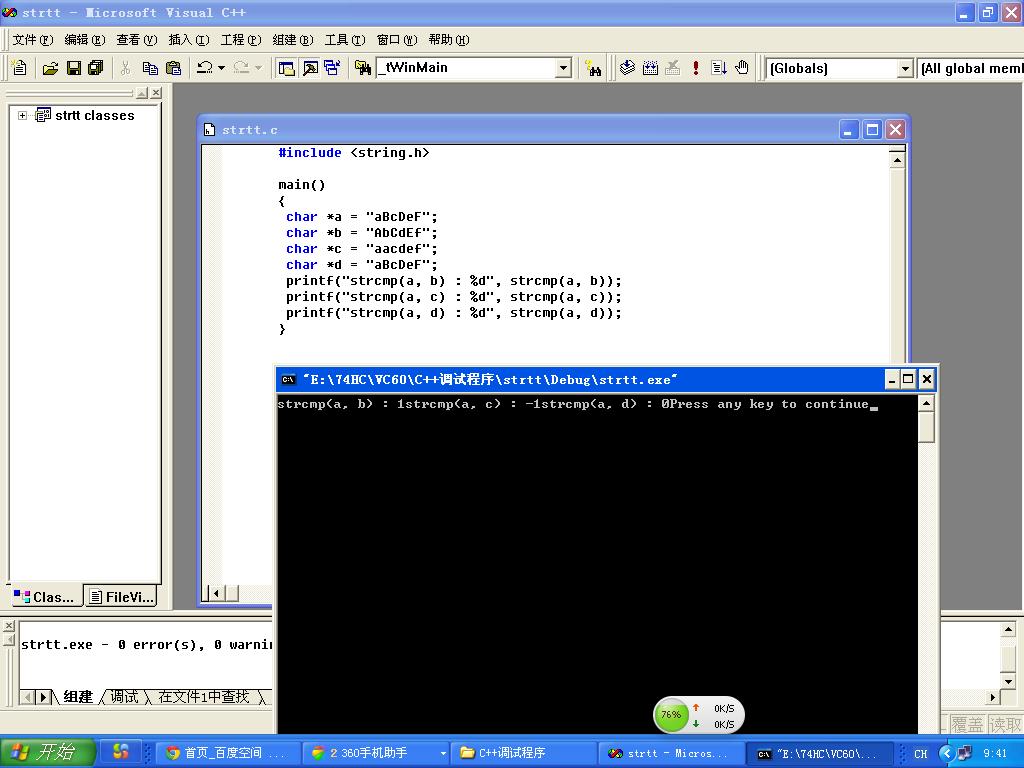Click the 76% green network monitor widget
Image resolution: width=1024 pixels, height=768 pixels.
(699, 715)
